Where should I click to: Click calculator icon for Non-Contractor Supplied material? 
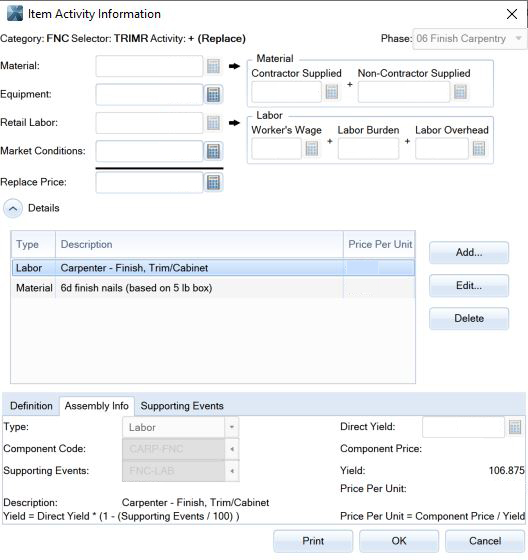(x=460, y=92)
